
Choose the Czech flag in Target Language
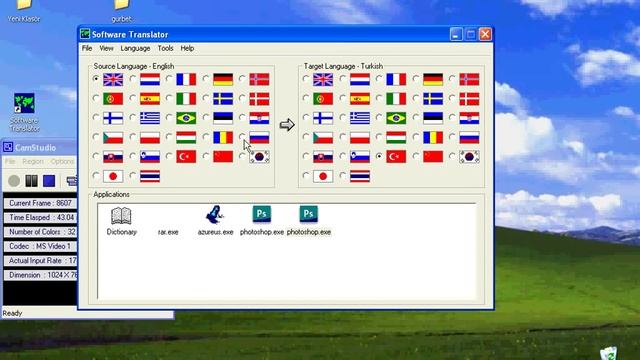[323, 138]
